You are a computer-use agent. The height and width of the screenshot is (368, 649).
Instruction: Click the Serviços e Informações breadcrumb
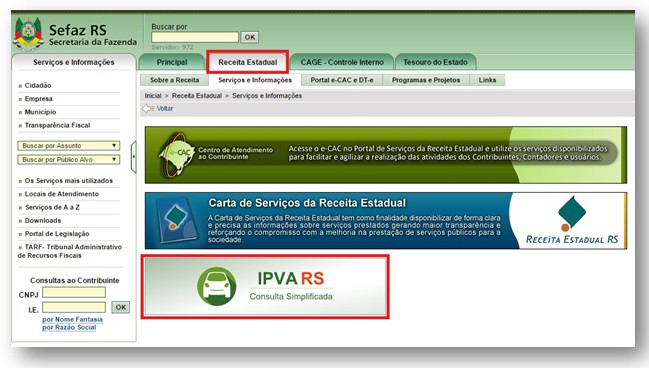click(x=267, y=96)
